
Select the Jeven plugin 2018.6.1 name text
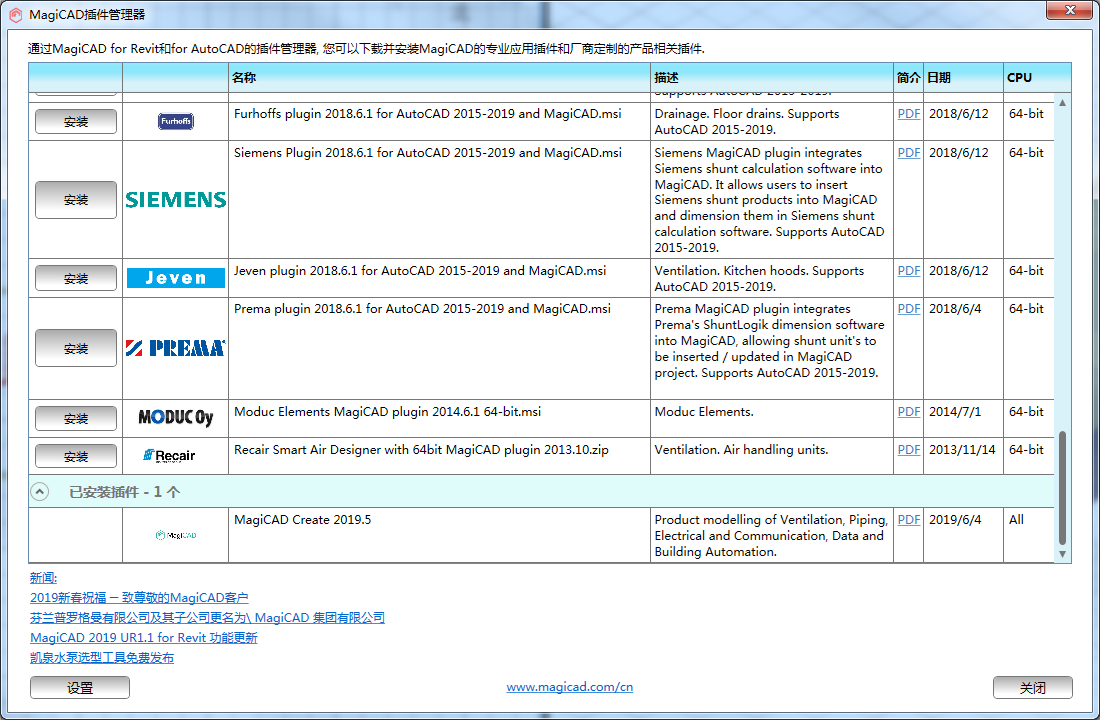point(420,270)
